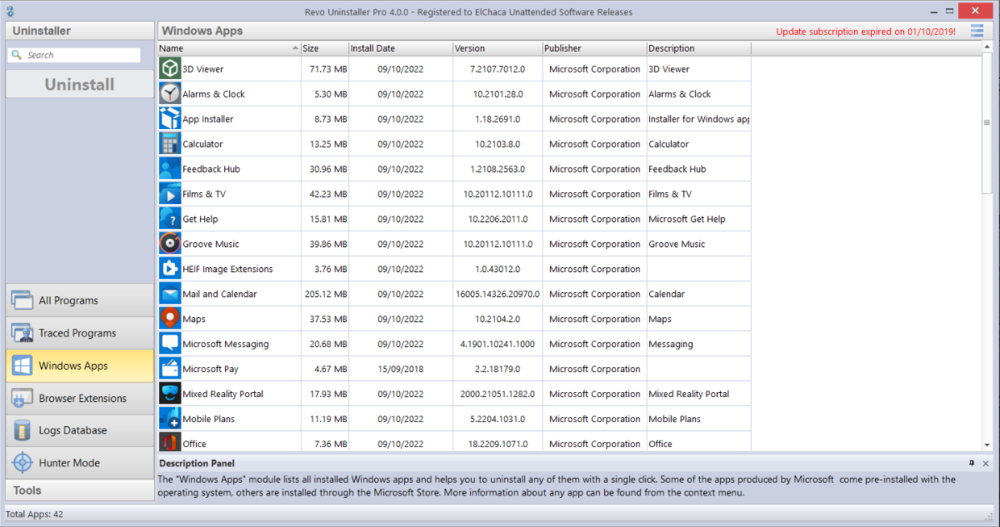Click the Office app icon
The height and width of the screenshot is (527, 1000).
coord(169,442)
